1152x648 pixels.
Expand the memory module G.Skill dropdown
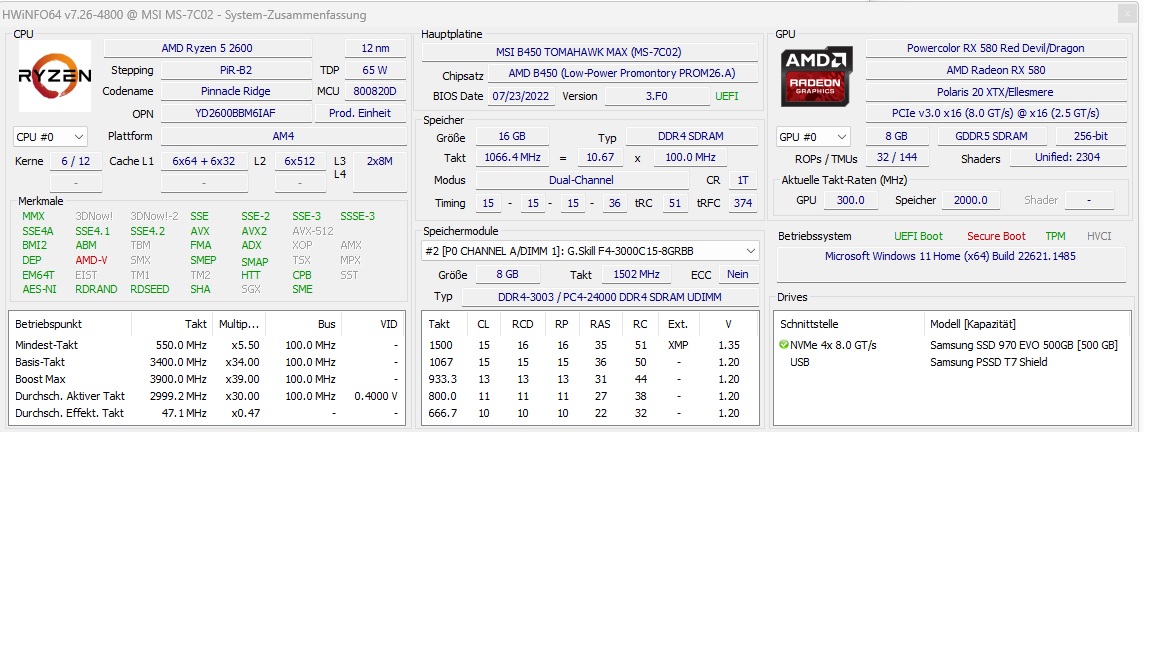pyautogui.click(x=590, y=251)
